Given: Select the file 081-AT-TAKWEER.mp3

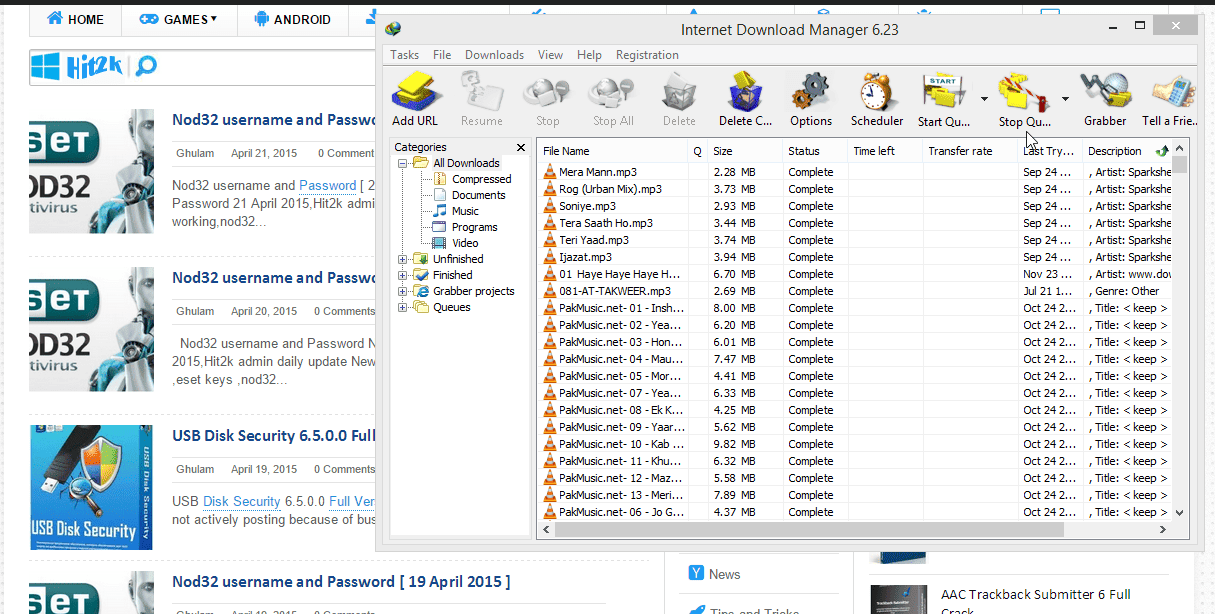Looking at the screenshot, I should (x=615, y=291).
